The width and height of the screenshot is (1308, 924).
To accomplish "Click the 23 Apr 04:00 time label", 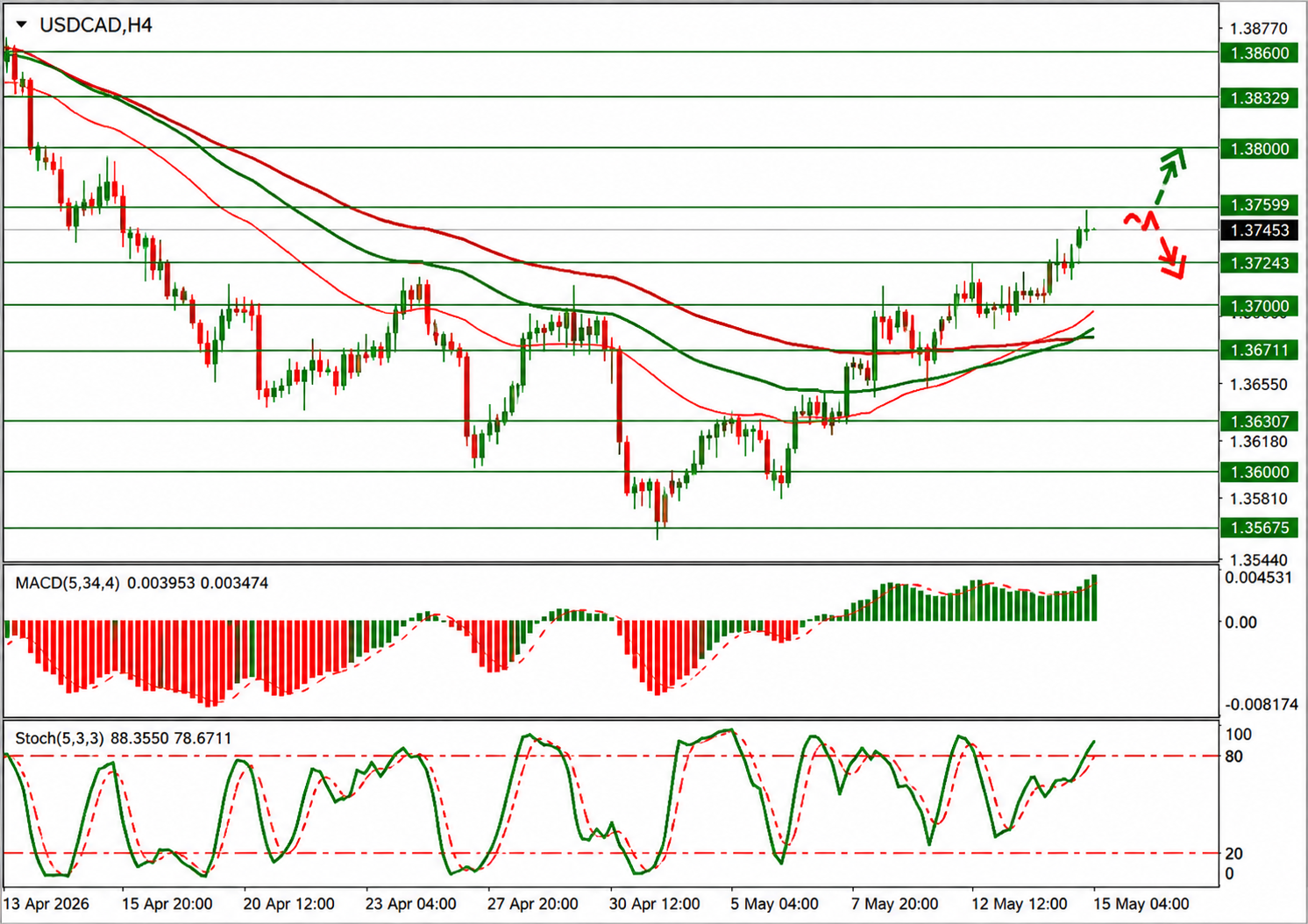I will click(410, 904).
